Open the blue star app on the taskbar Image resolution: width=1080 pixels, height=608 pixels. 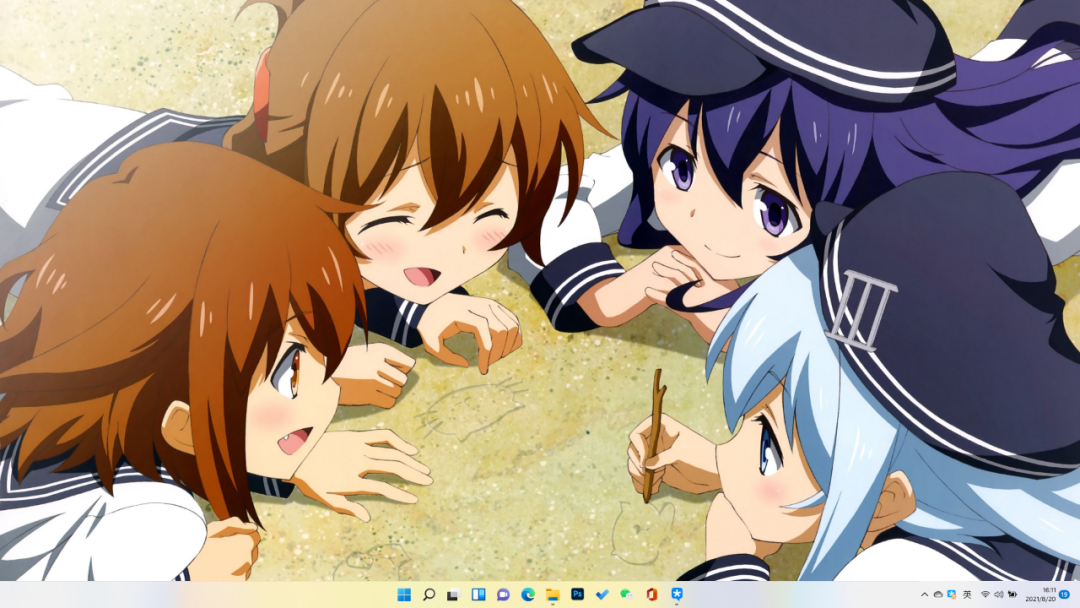(676, 594)
